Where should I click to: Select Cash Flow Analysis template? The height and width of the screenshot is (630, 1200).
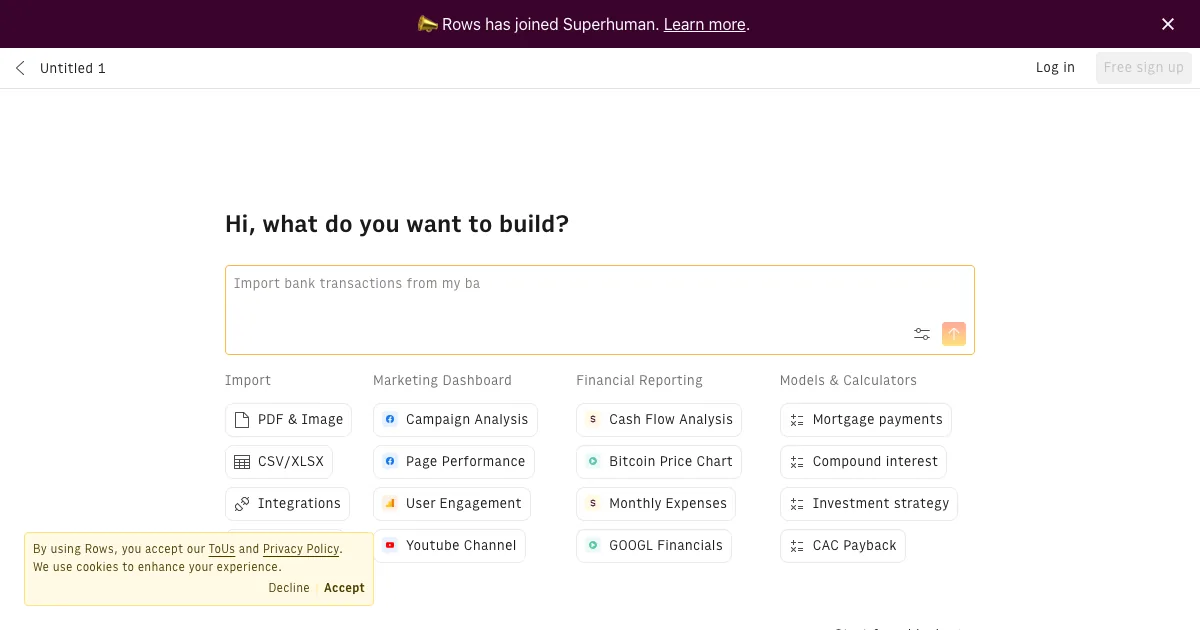pos(659,420)
